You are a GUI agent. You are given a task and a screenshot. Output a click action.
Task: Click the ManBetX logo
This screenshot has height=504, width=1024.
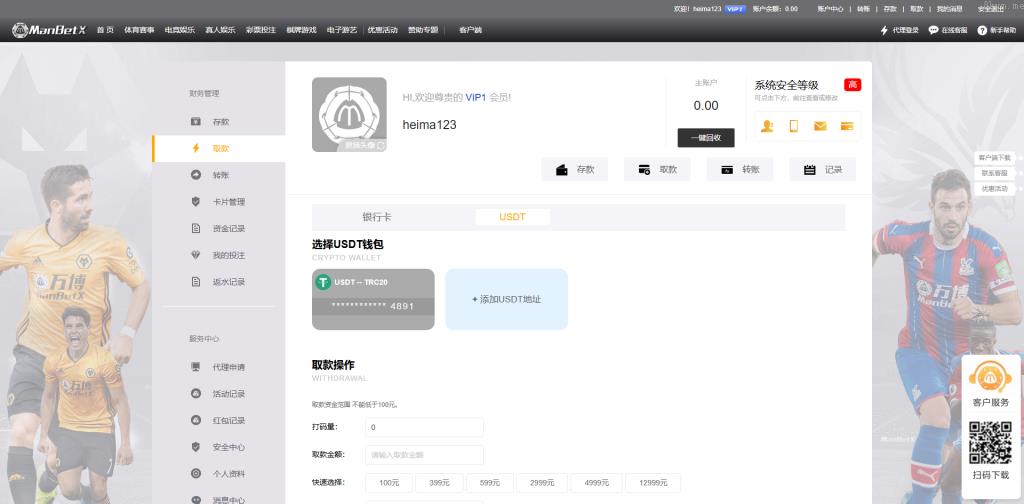point(50,30)
